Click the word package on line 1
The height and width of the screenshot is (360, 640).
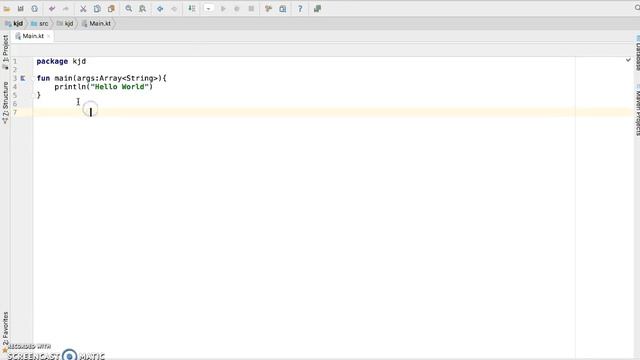52,61
